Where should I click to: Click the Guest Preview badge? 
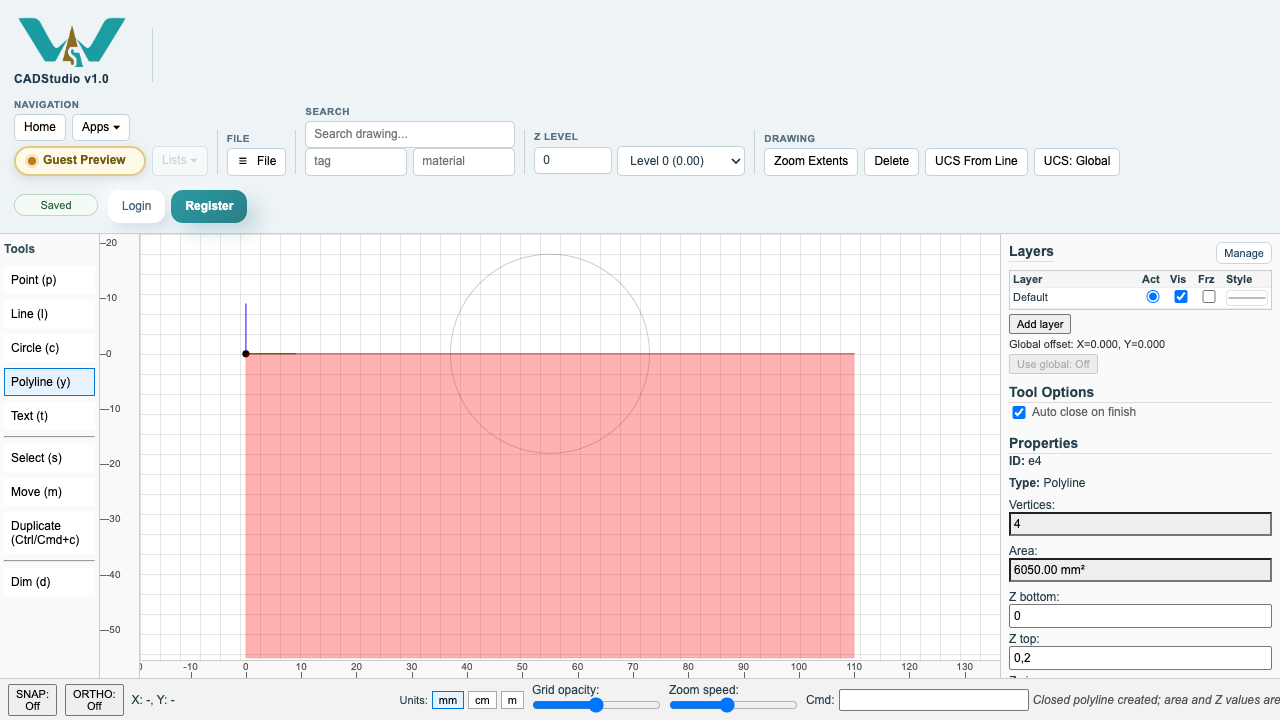coord(80,160)
